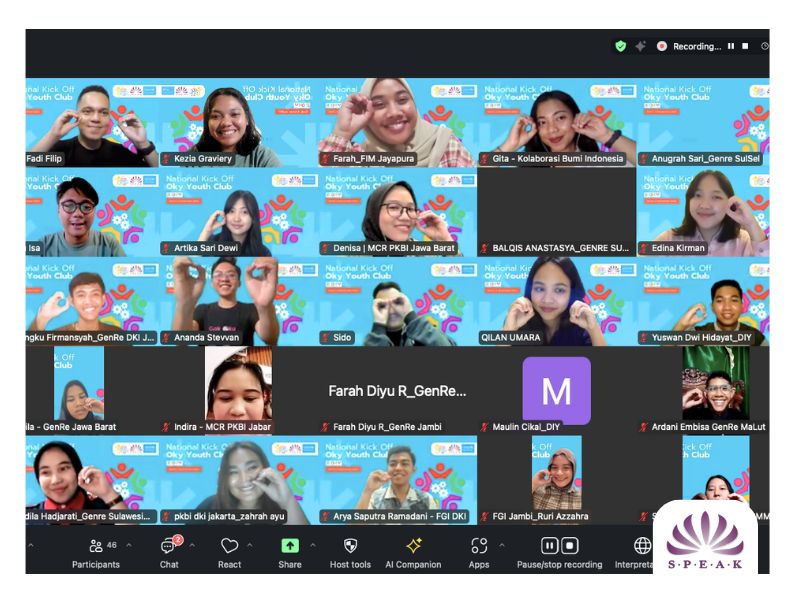The image size is (800, 600).
Task: Expand the arrow next to Chat
Action: (192, 546)
